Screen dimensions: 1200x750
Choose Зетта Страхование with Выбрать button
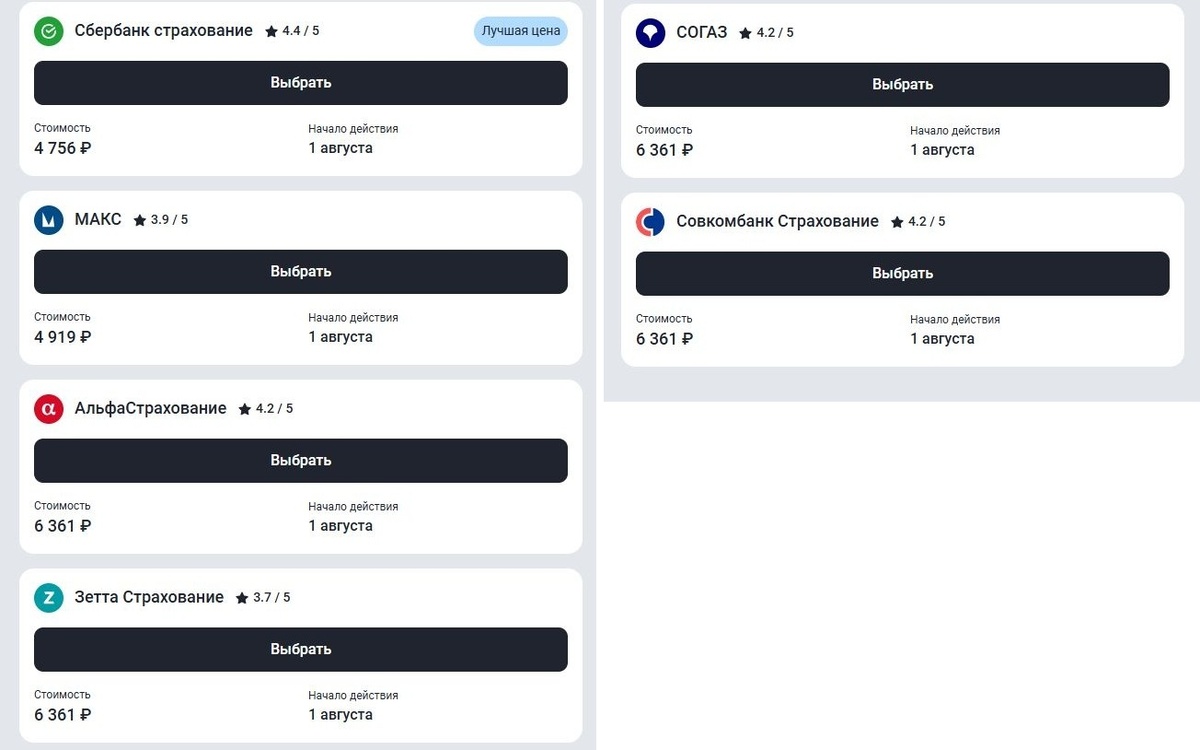click(x=301, y=650)
